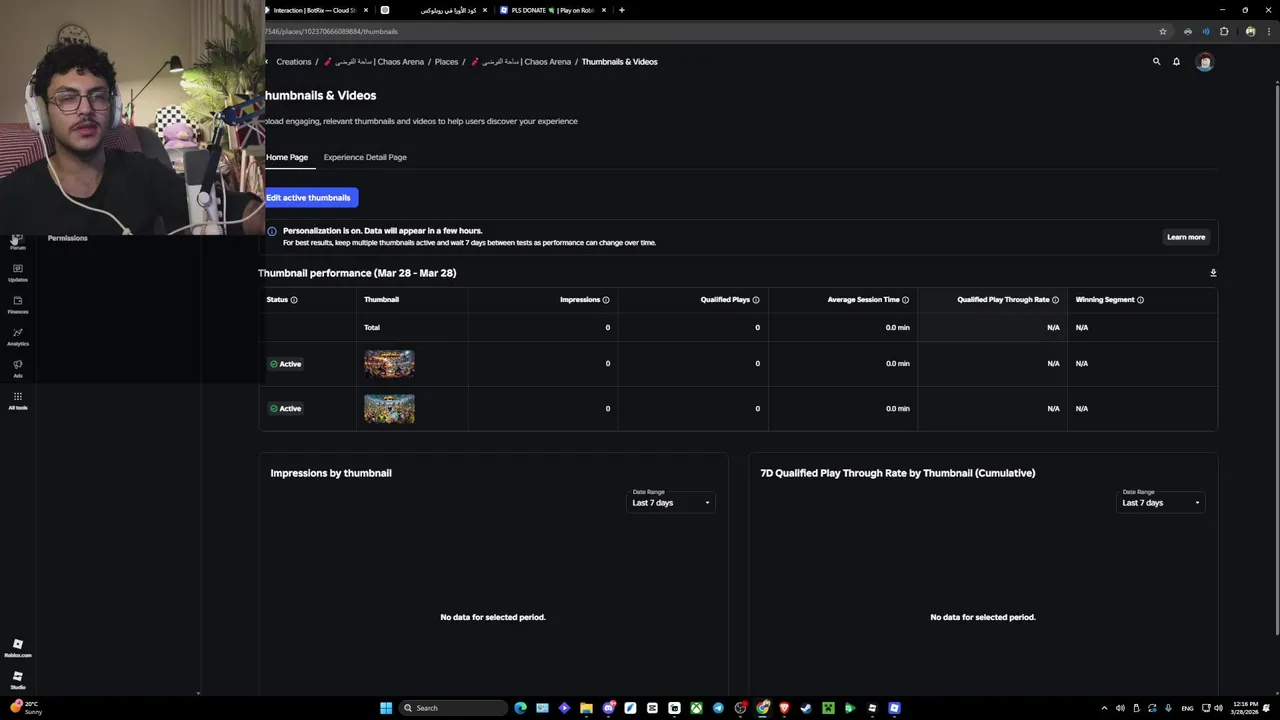Open Minecraft from the taskbar
Screen dimensions: 1280x720
(x=828, y=708)
